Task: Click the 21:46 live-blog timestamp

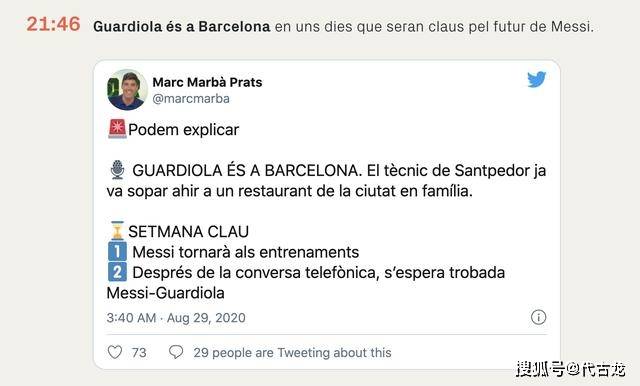Action: click(53, 24)
